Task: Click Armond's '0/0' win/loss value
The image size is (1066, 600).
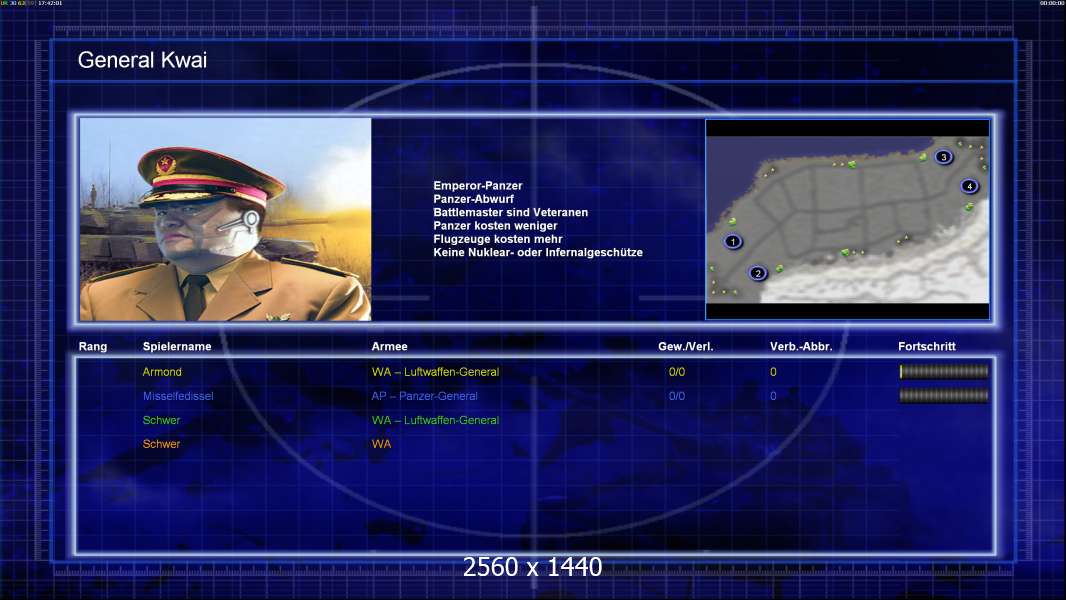Action: coord(676,372)
